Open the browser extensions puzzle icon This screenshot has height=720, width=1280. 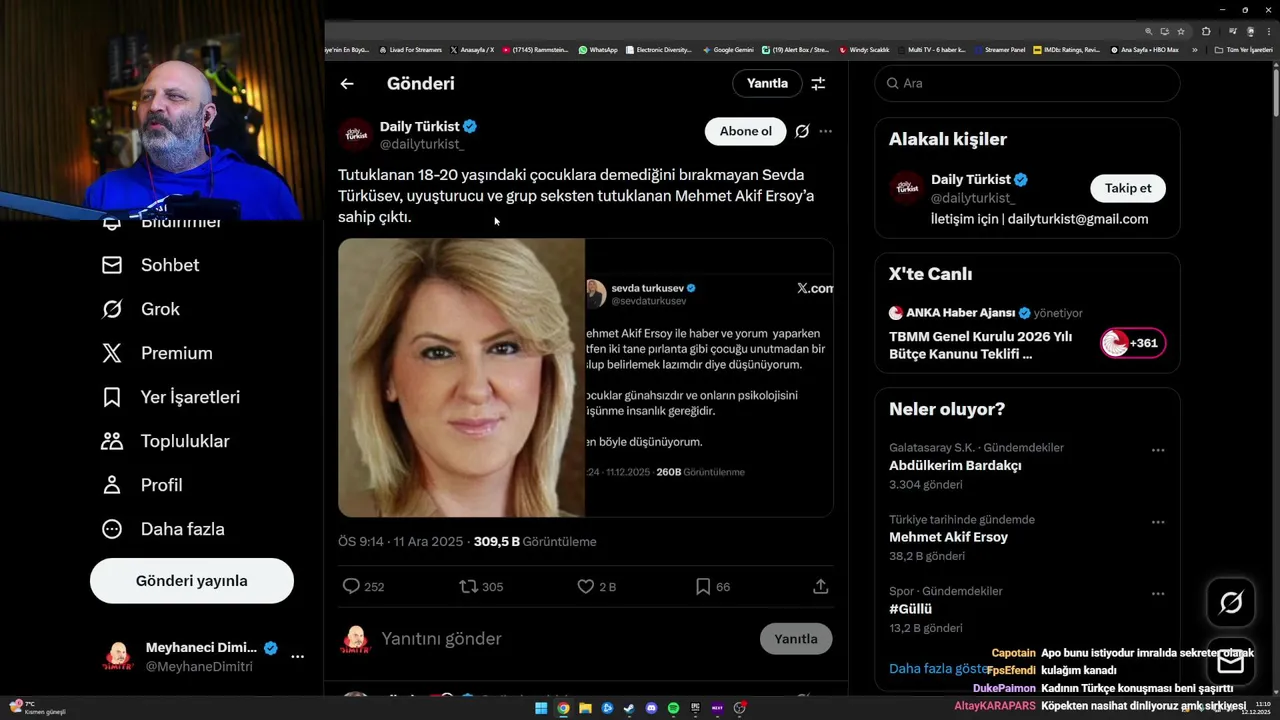(1206, 31)
